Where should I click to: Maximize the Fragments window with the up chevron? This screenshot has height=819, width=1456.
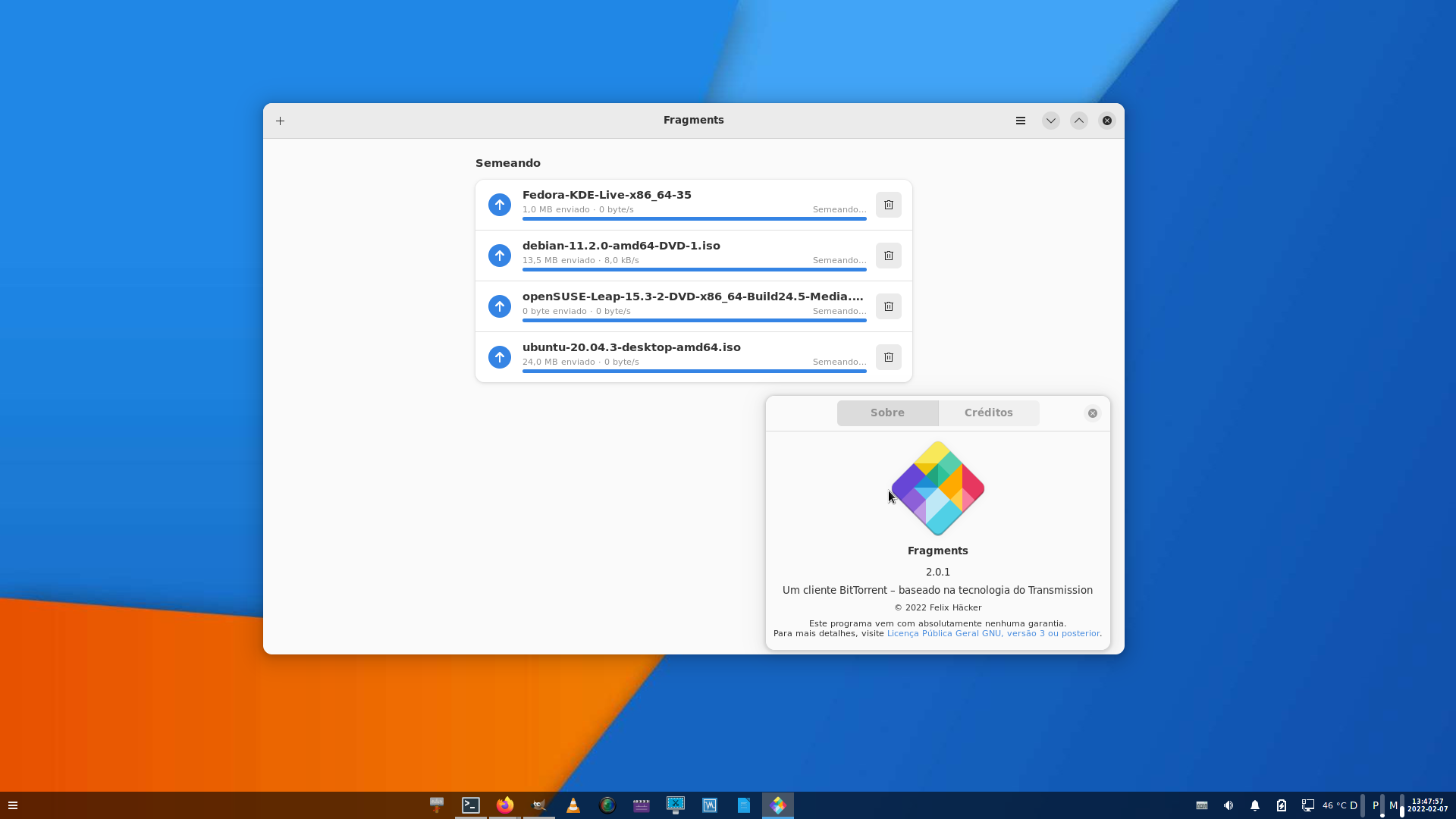coord(1078,121)
